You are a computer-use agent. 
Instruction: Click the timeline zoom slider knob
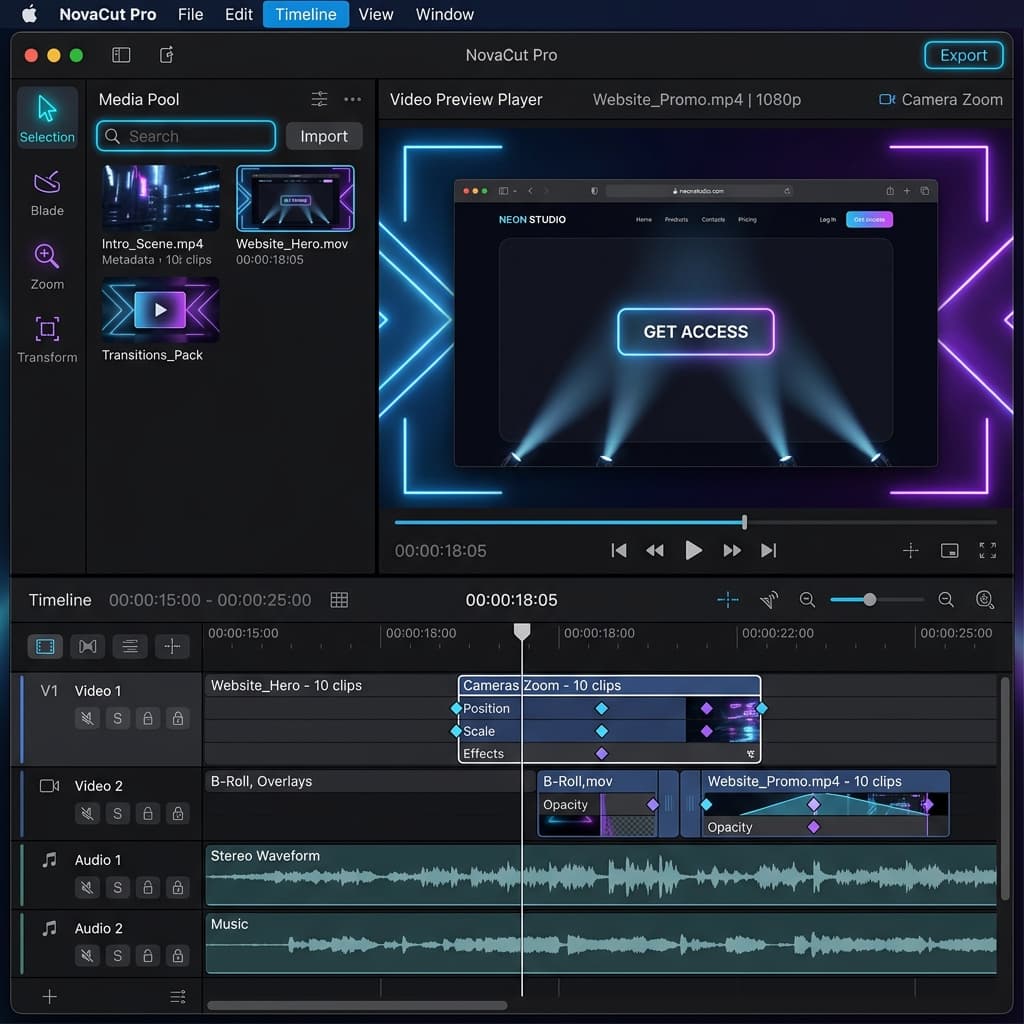(x=869, y=600)
